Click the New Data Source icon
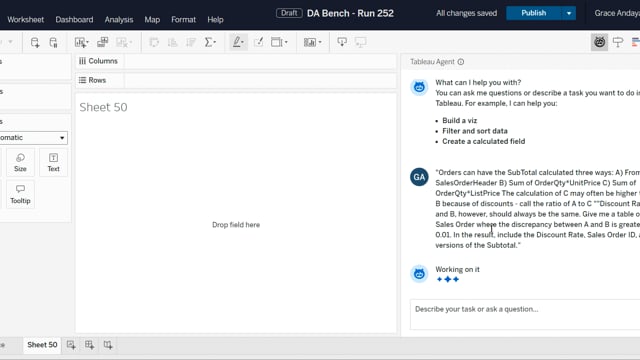 pos(35,42)
